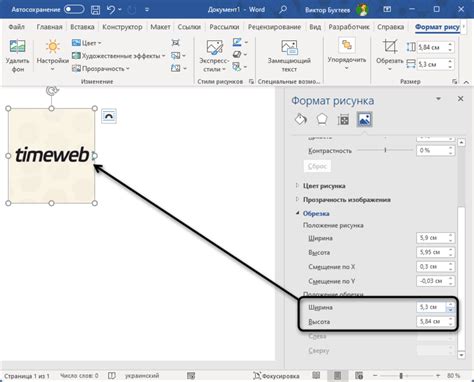
Task: Click ribbon width field 5,3 см
Action: click(433, 64)
